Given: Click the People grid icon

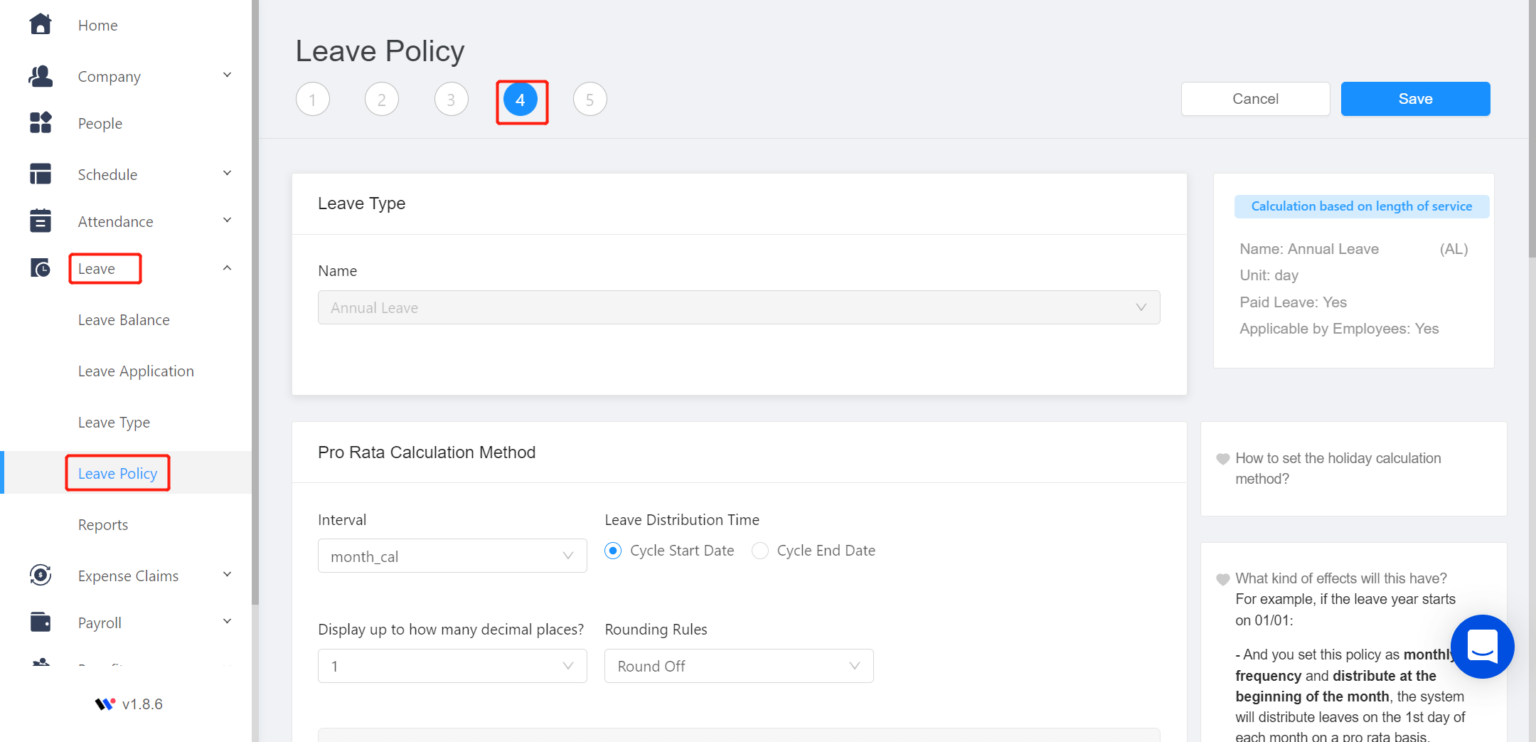Looking at the screenshot, I should pos(40,123).
